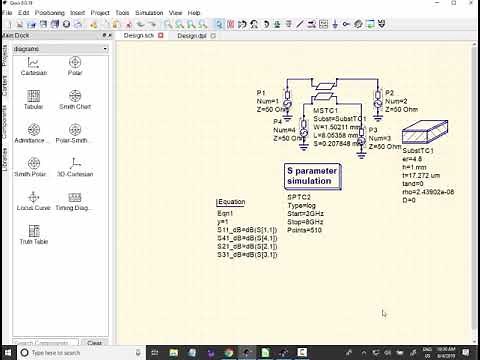Open the Positioning menu

tap(50, 13)
